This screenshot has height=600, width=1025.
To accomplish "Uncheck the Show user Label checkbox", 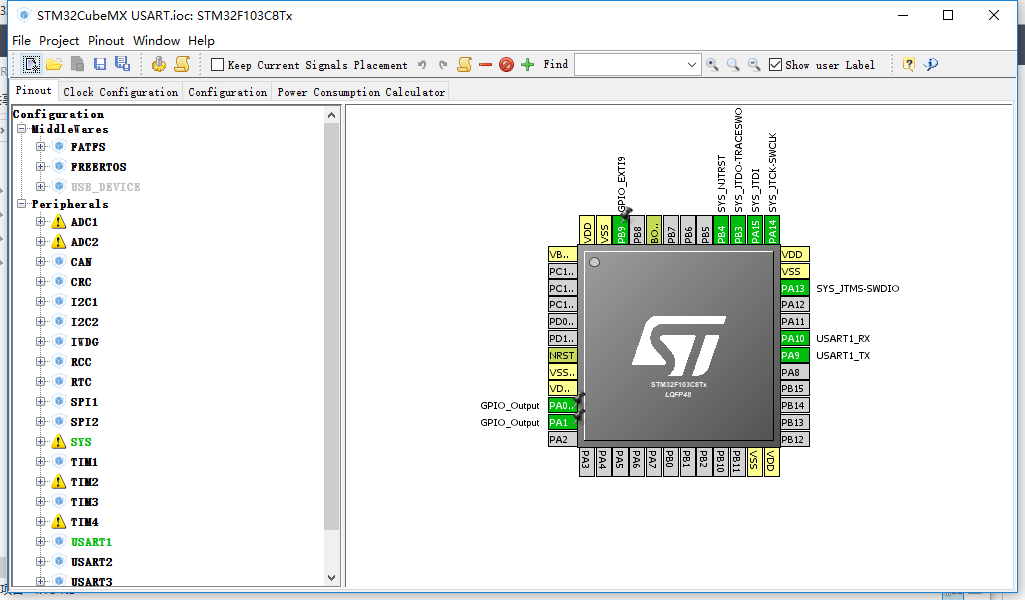I will pyautogui.click(x=775, y=65).
